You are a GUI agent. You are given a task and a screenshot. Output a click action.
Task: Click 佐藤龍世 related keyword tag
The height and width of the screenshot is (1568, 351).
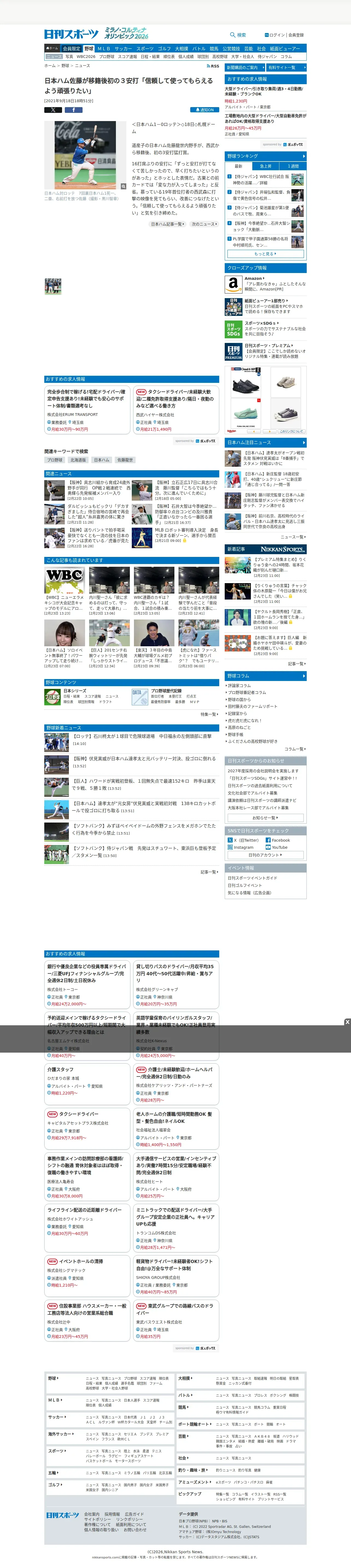coord(125,460)
